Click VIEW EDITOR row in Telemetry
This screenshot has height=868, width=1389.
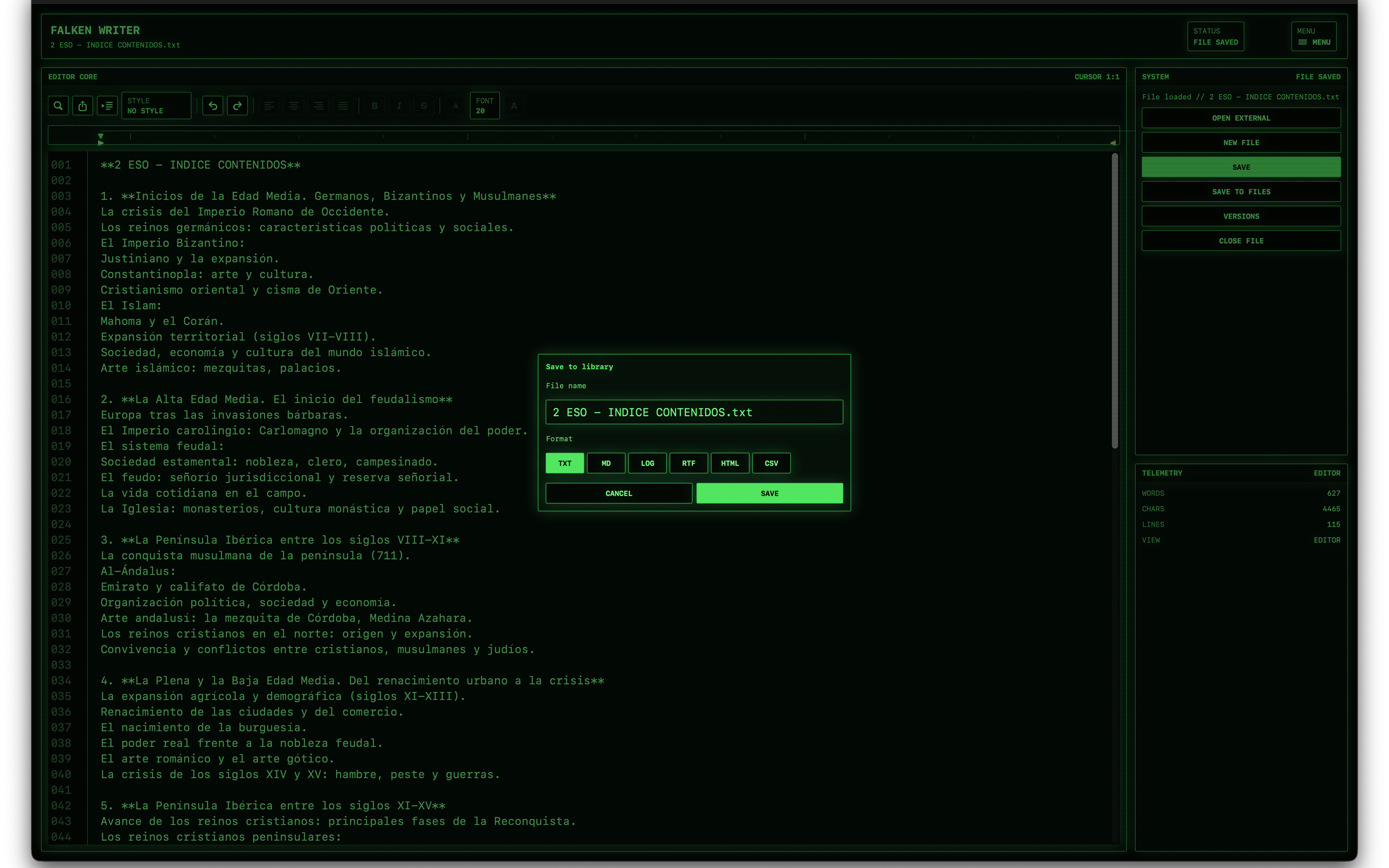point(1241,540)
